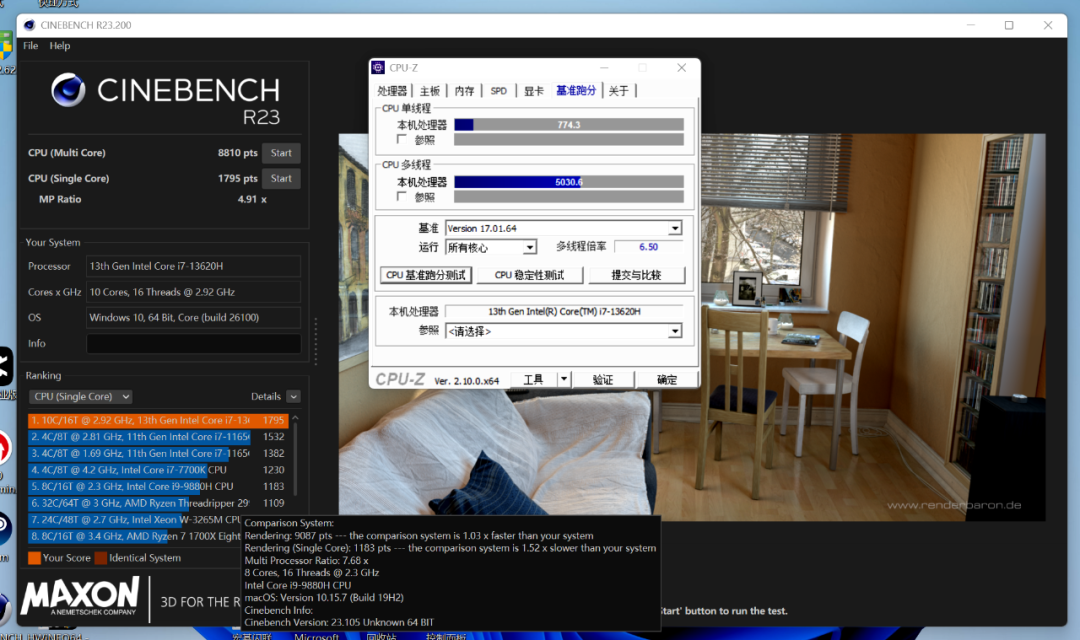Select the Intel Xeon W-3265M ranking row
The height and width of the screenshot is (640, 1080).
point(135,519)
